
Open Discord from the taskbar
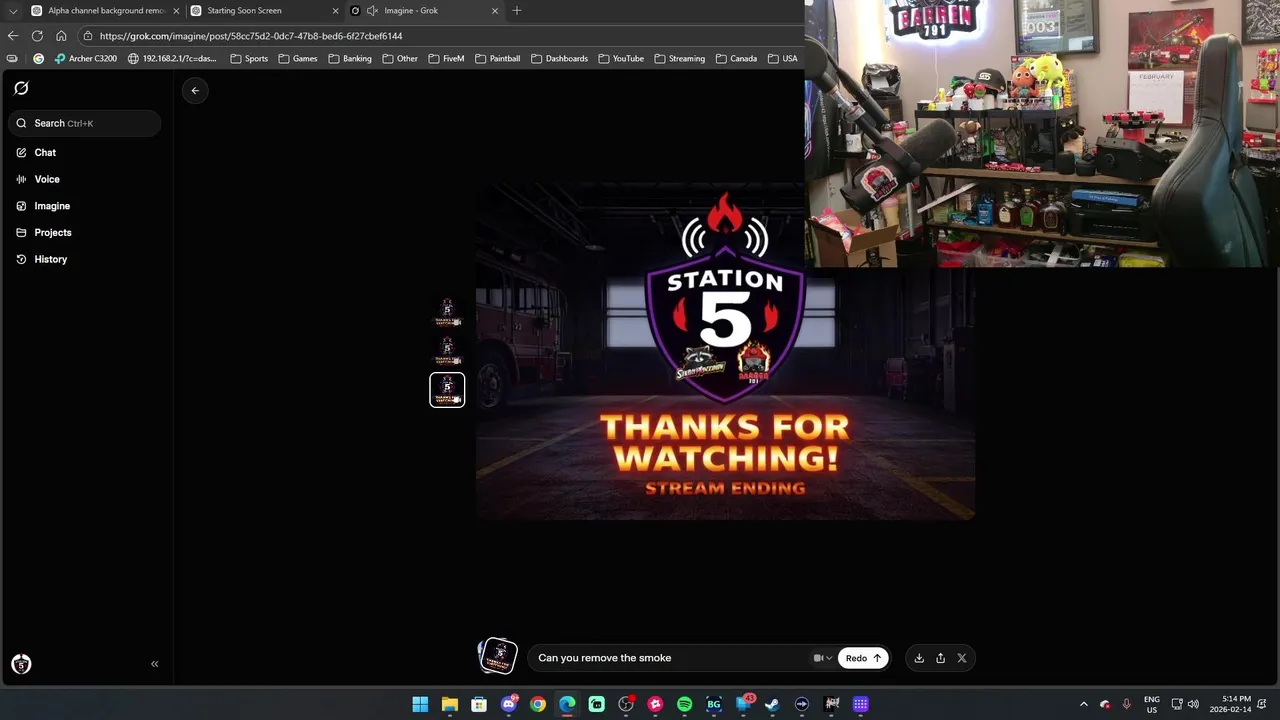click(x=509, y=704)
